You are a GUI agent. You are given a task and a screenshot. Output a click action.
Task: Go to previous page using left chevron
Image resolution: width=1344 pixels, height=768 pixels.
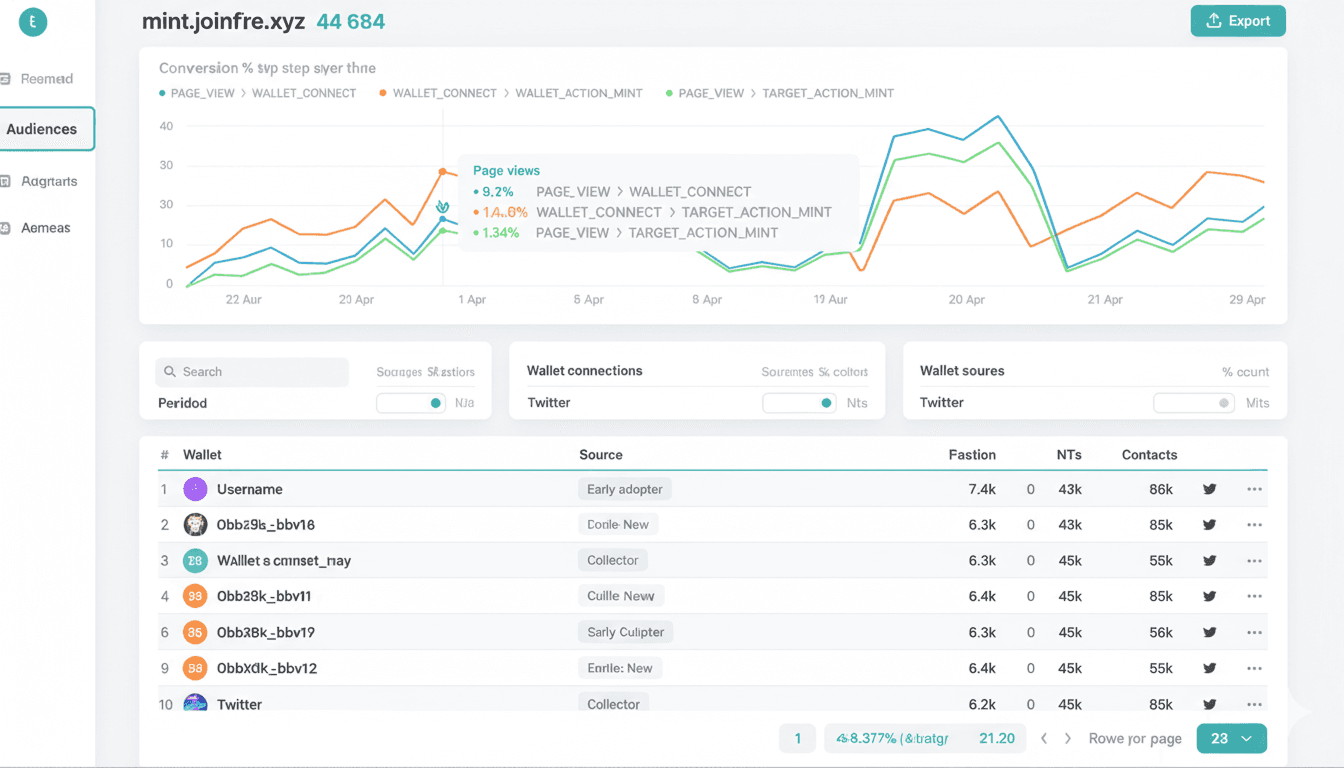point(1044,738)
